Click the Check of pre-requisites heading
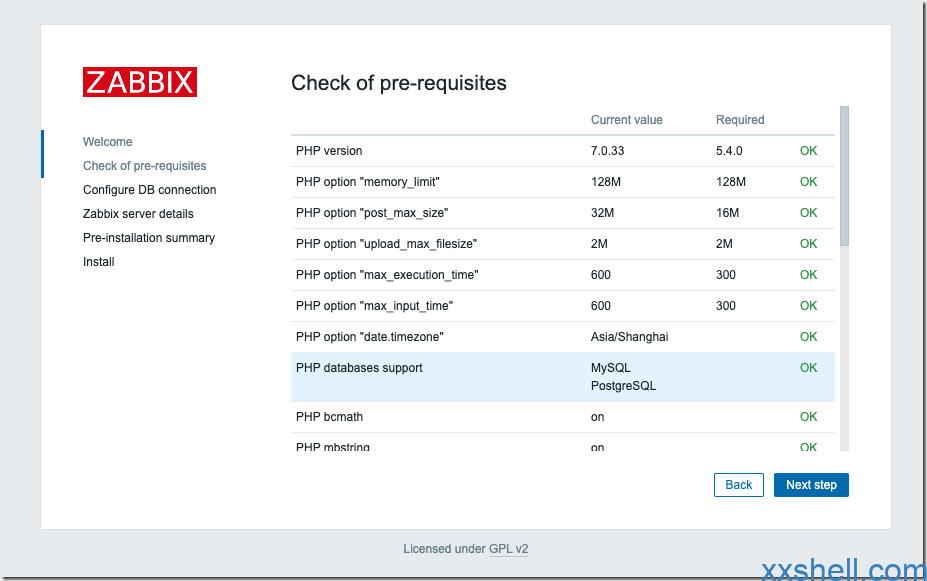 click(x=399, y=83)
